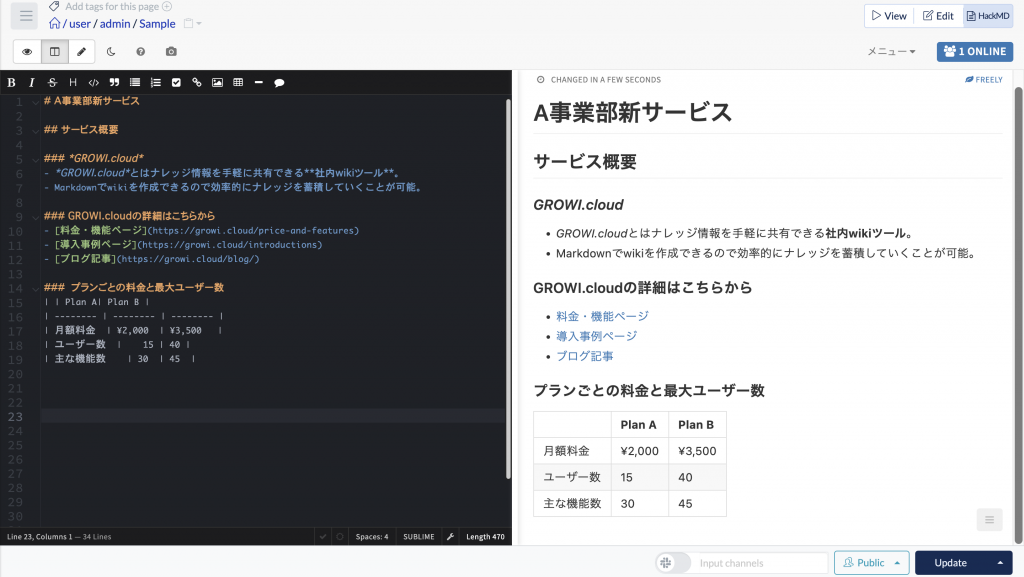Toggle the Slack notification switch
Screen dimensions: 1024x577
(673, 563)
